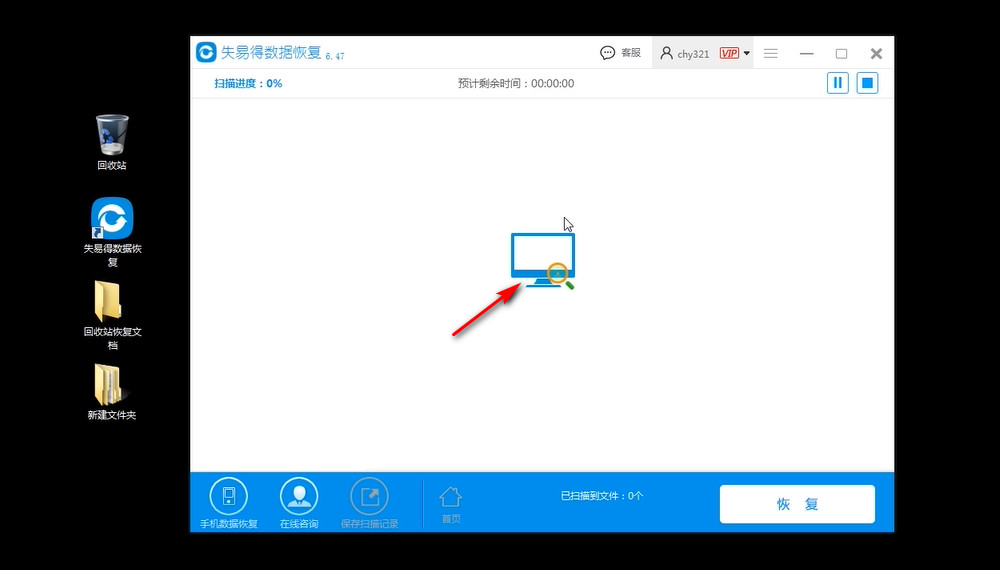Stop the scan with the stop button
This screenshot has height=570, width=1000.
coord(867,83)
